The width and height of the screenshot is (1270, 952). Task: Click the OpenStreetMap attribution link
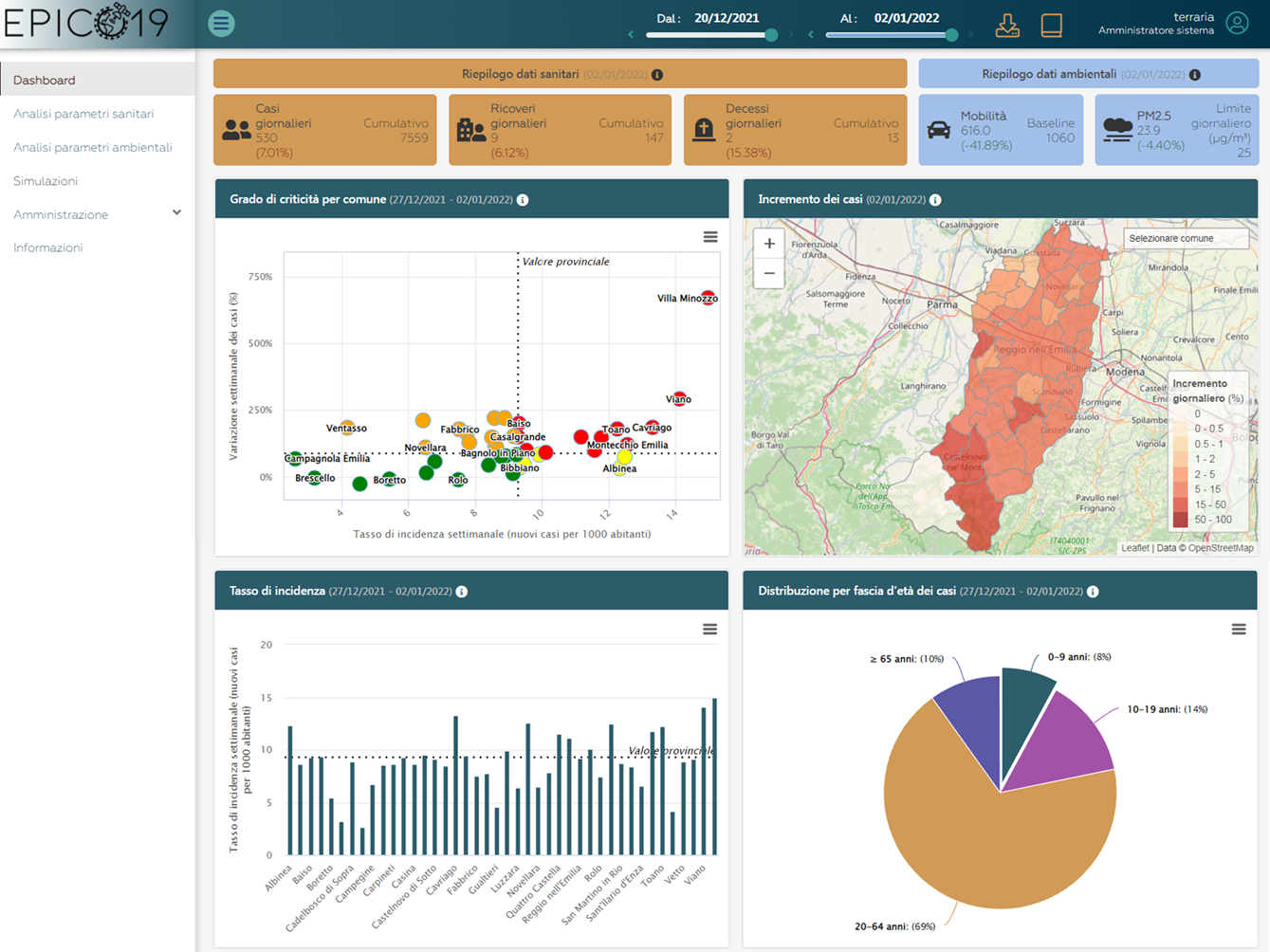pos(1221,548)
